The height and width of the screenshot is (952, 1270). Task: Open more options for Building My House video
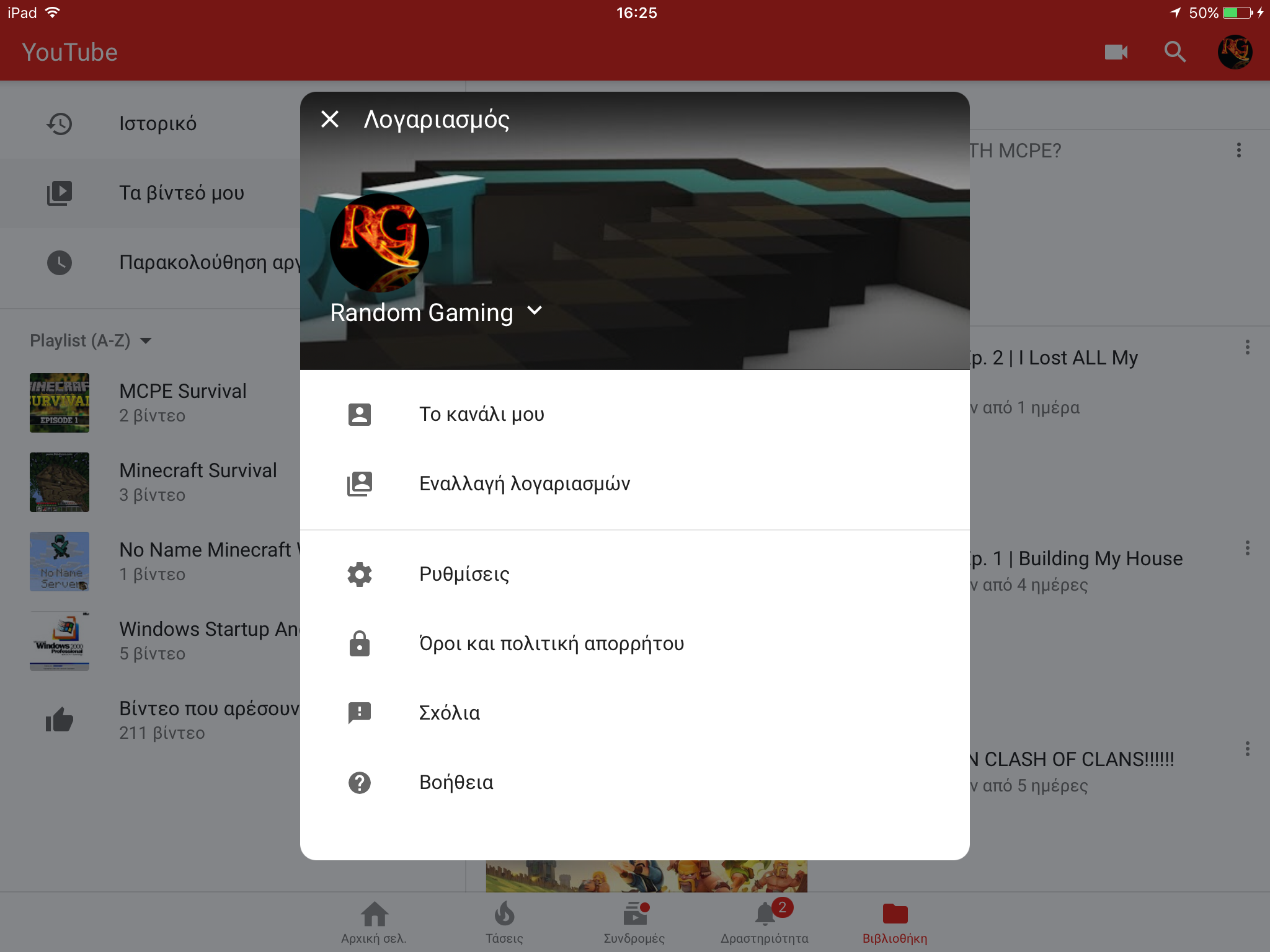[1248, 548]
